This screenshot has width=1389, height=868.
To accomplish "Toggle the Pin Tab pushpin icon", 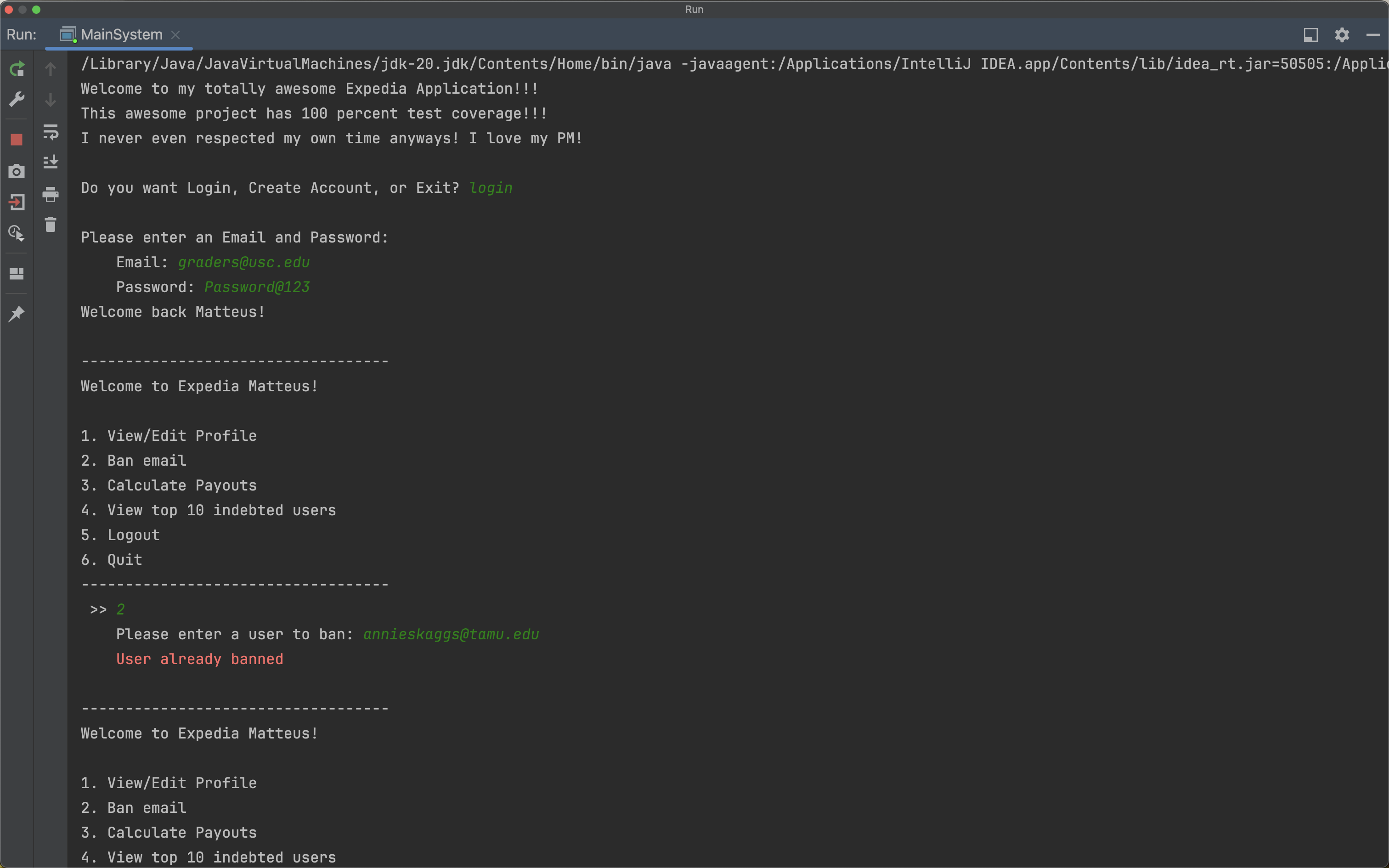I will (17, 314).
